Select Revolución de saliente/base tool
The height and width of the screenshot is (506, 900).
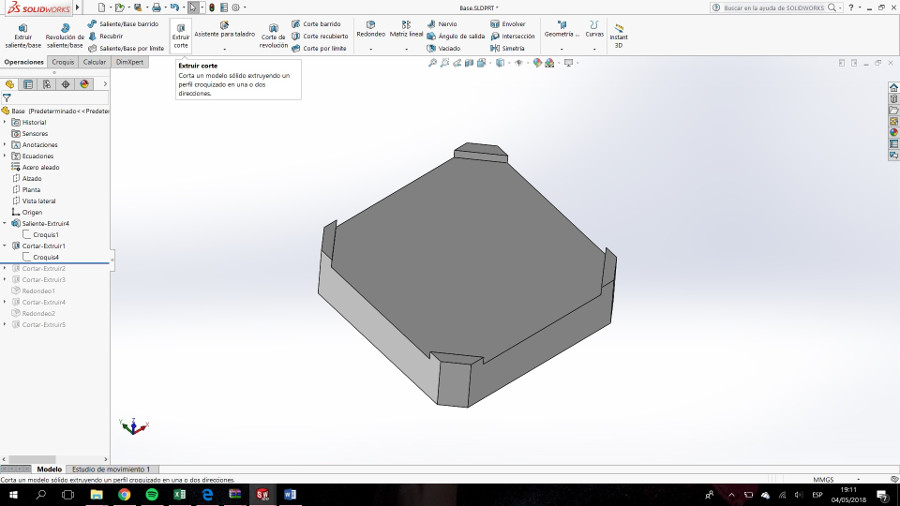pyautogui.click(x=65, y=36)
